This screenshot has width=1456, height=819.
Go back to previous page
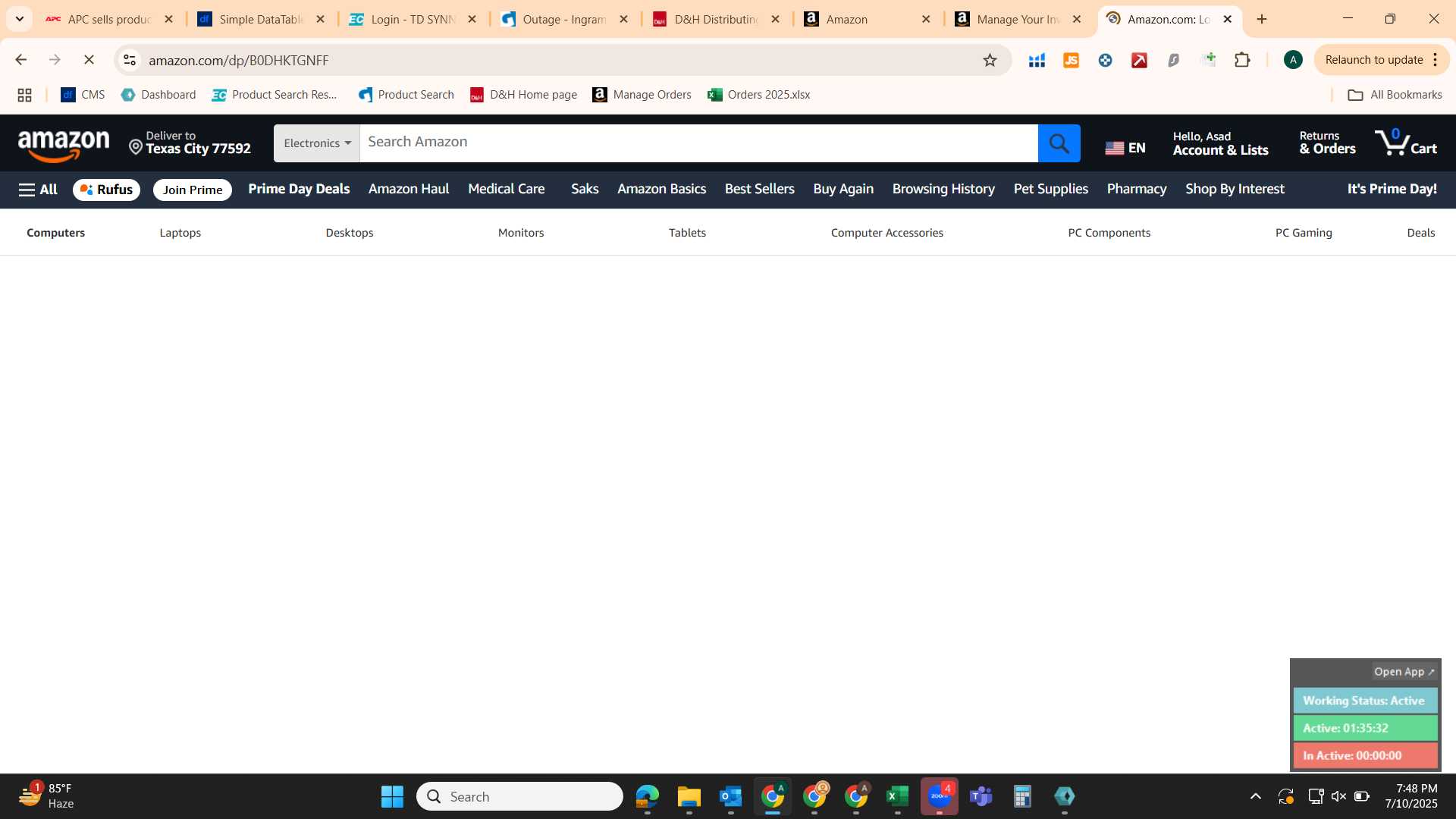21,60
